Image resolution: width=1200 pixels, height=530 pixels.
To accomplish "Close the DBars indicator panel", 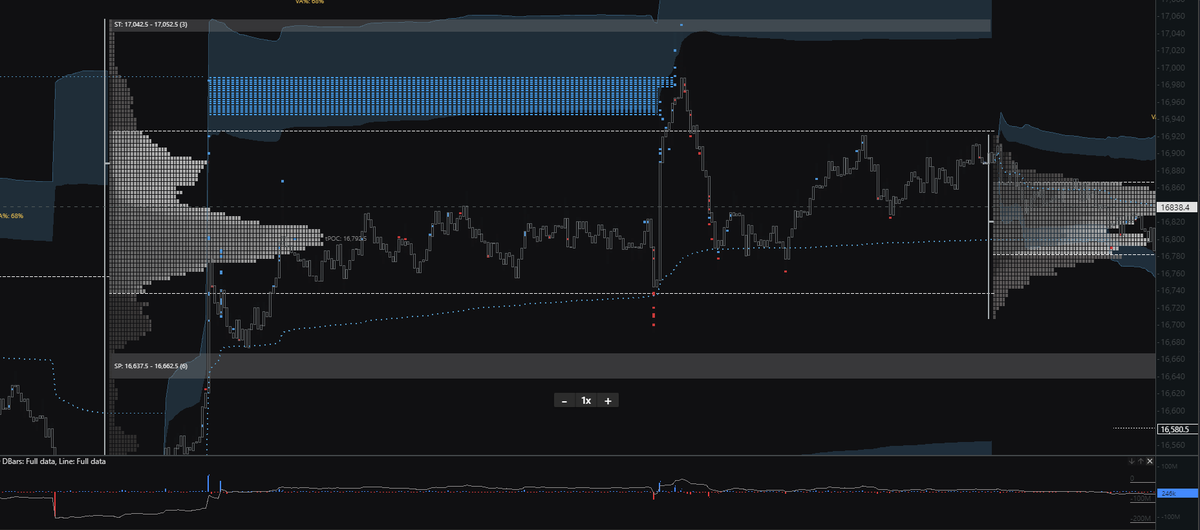I will point(1150,461).
